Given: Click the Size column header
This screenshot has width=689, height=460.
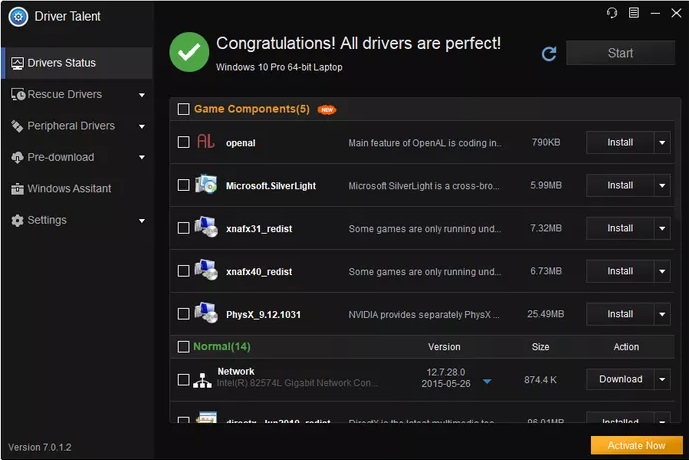Looking at the screenshot, I should click(x=540, y=347).
